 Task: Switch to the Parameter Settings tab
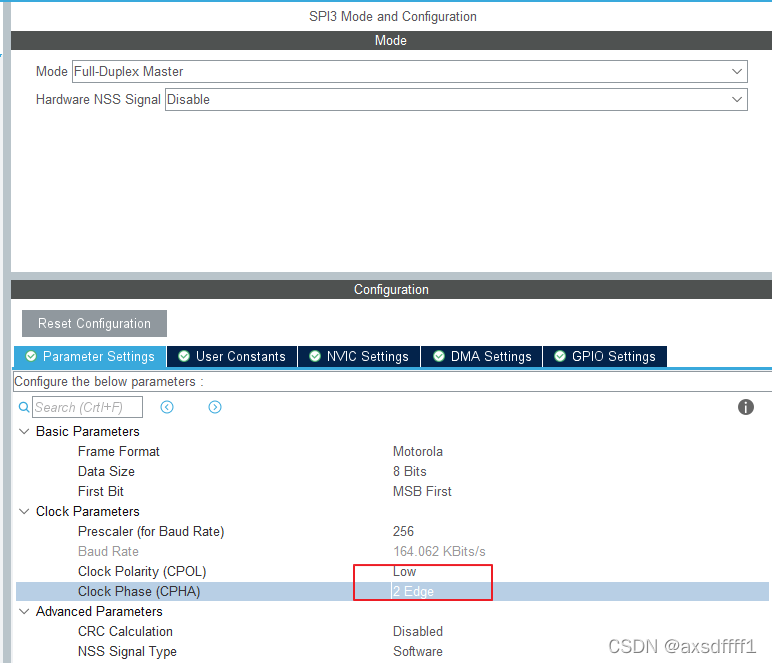coord(90,356)
